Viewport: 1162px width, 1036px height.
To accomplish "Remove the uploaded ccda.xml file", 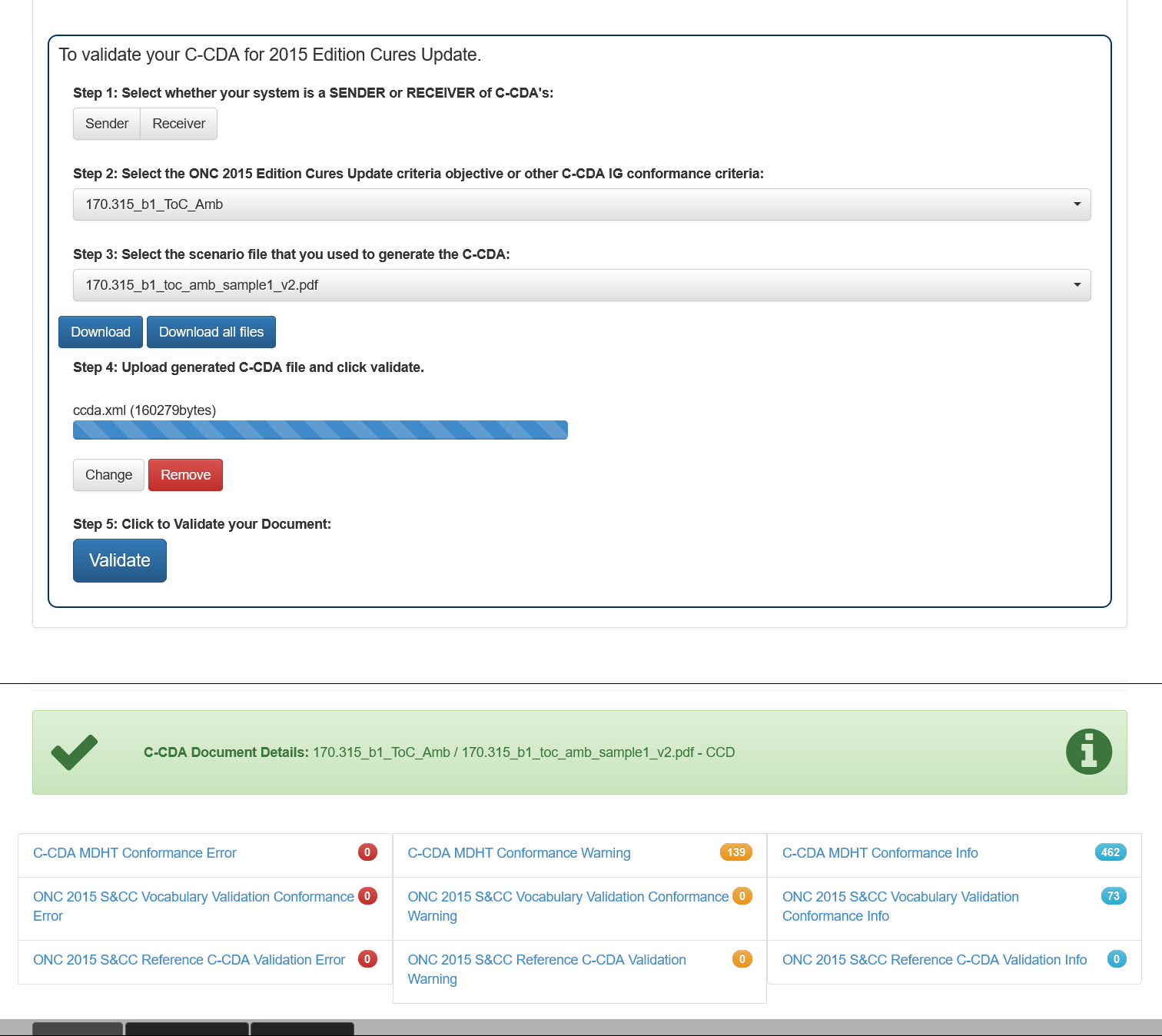I will 185,475.
